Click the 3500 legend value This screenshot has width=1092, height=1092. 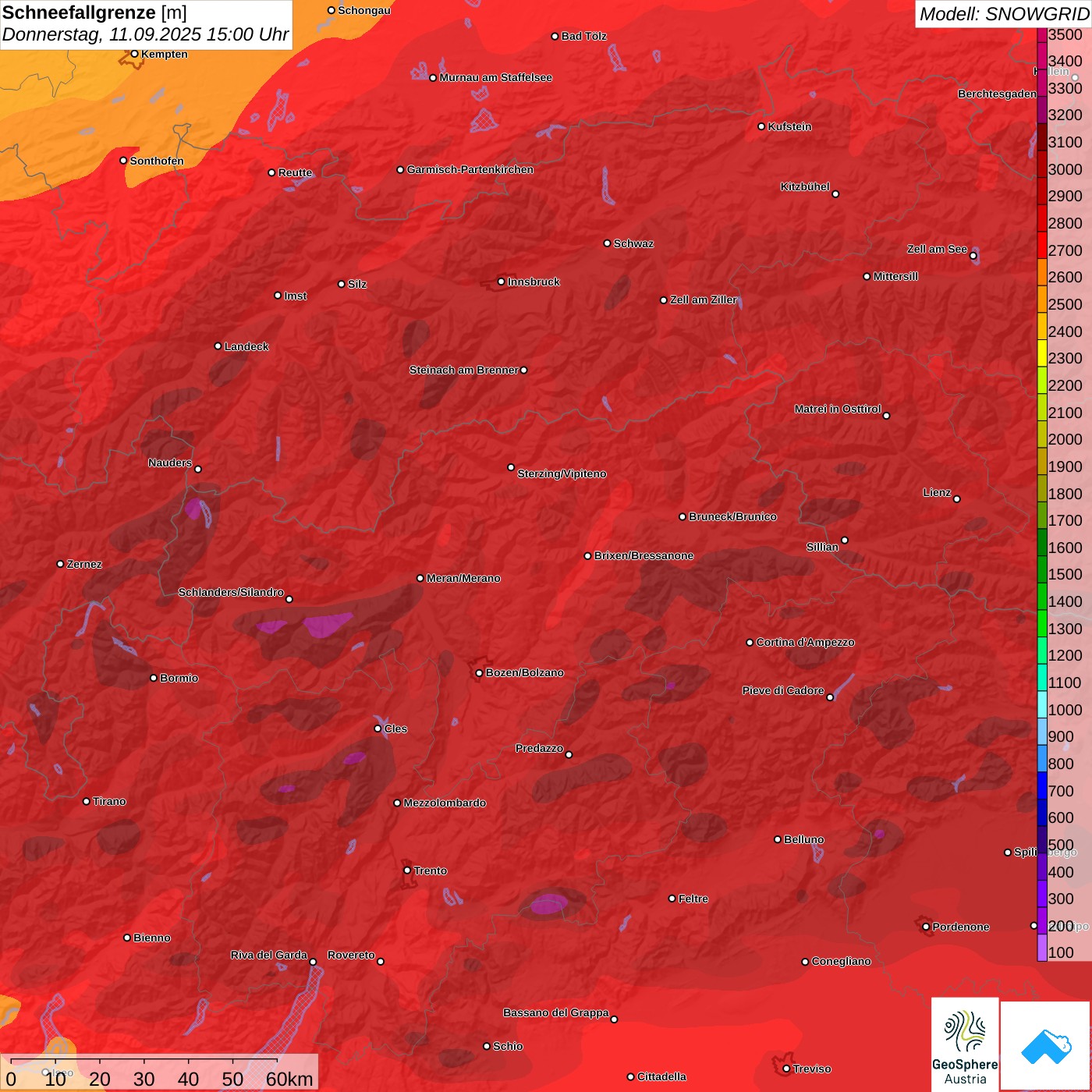click(1065, 34)
